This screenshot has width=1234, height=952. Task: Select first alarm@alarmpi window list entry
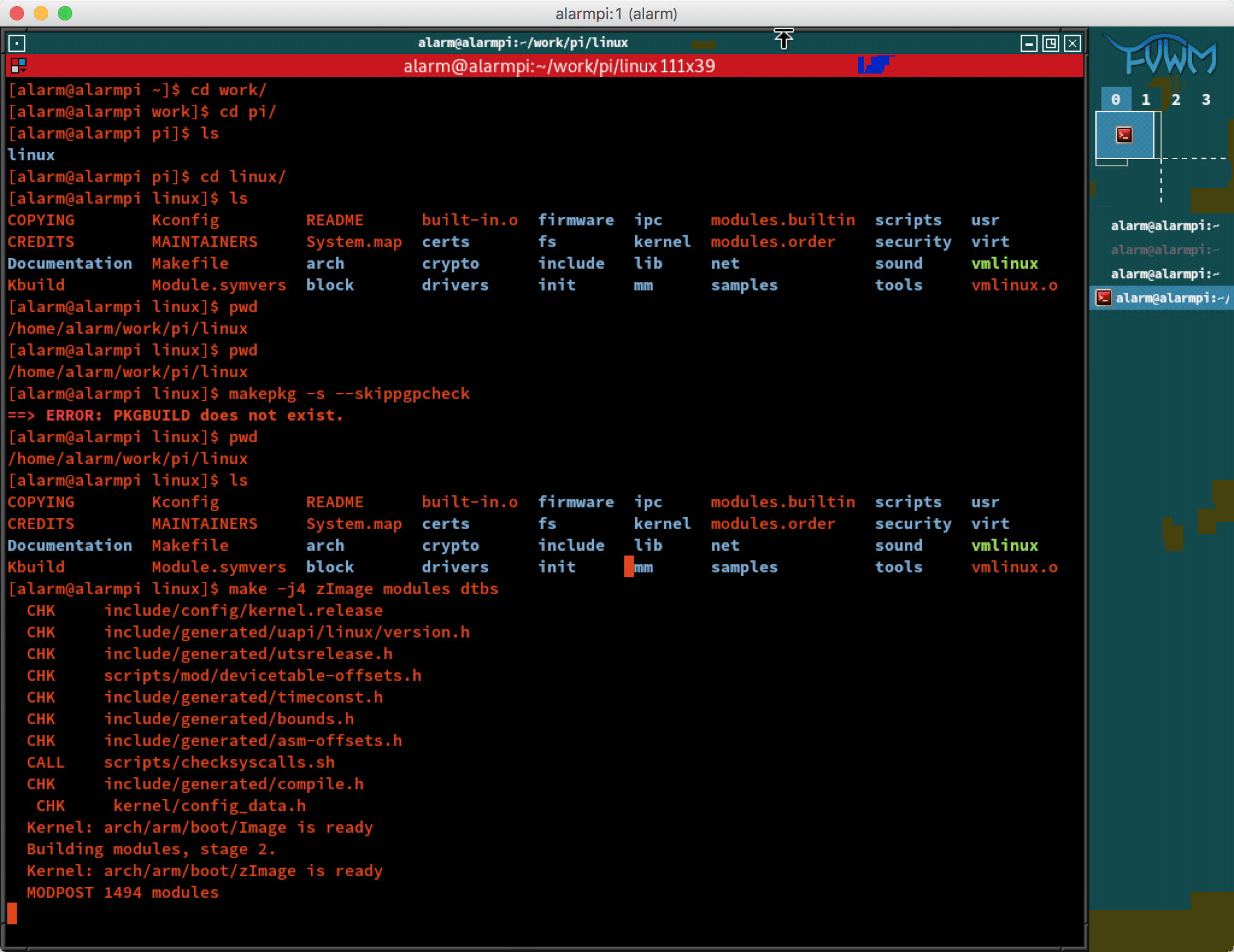[1164, 226]
